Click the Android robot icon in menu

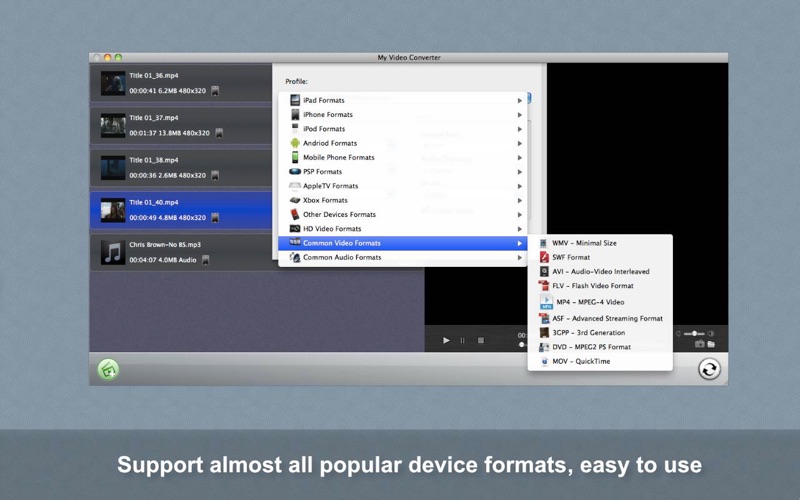(x=295, y=143)
